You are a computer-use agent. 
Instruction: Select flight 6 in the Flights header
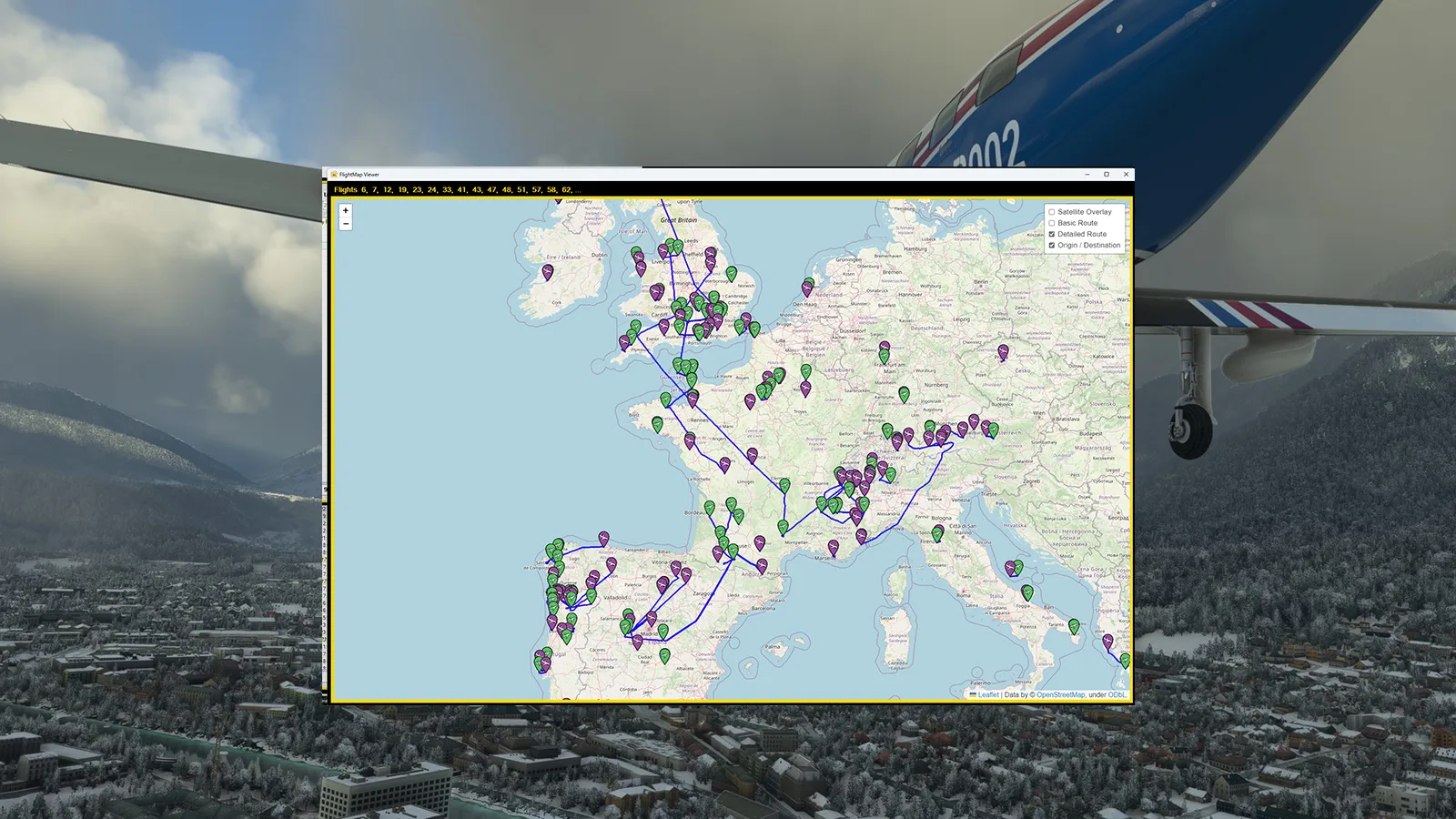(x=363, y=190)
